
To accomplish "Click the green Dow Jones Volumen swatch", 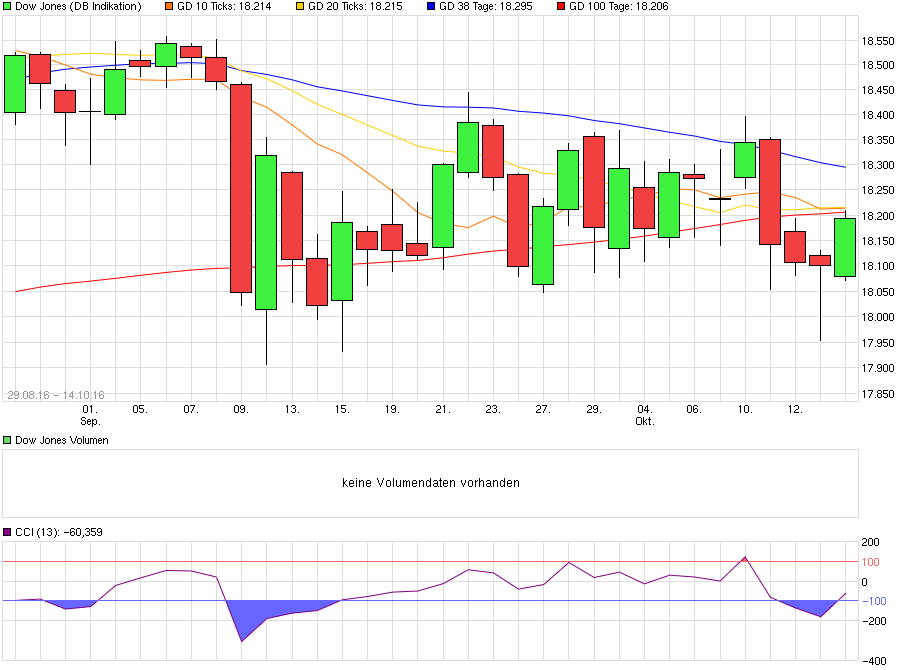I will 7,440.
